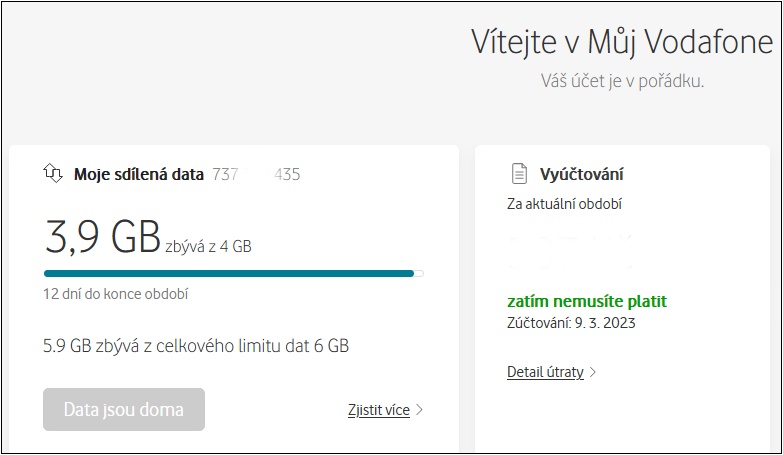The height and width of the screenshot is (455, 783).
Task: Click the Vyúčtování document icon
Action: tap(518, 174)
